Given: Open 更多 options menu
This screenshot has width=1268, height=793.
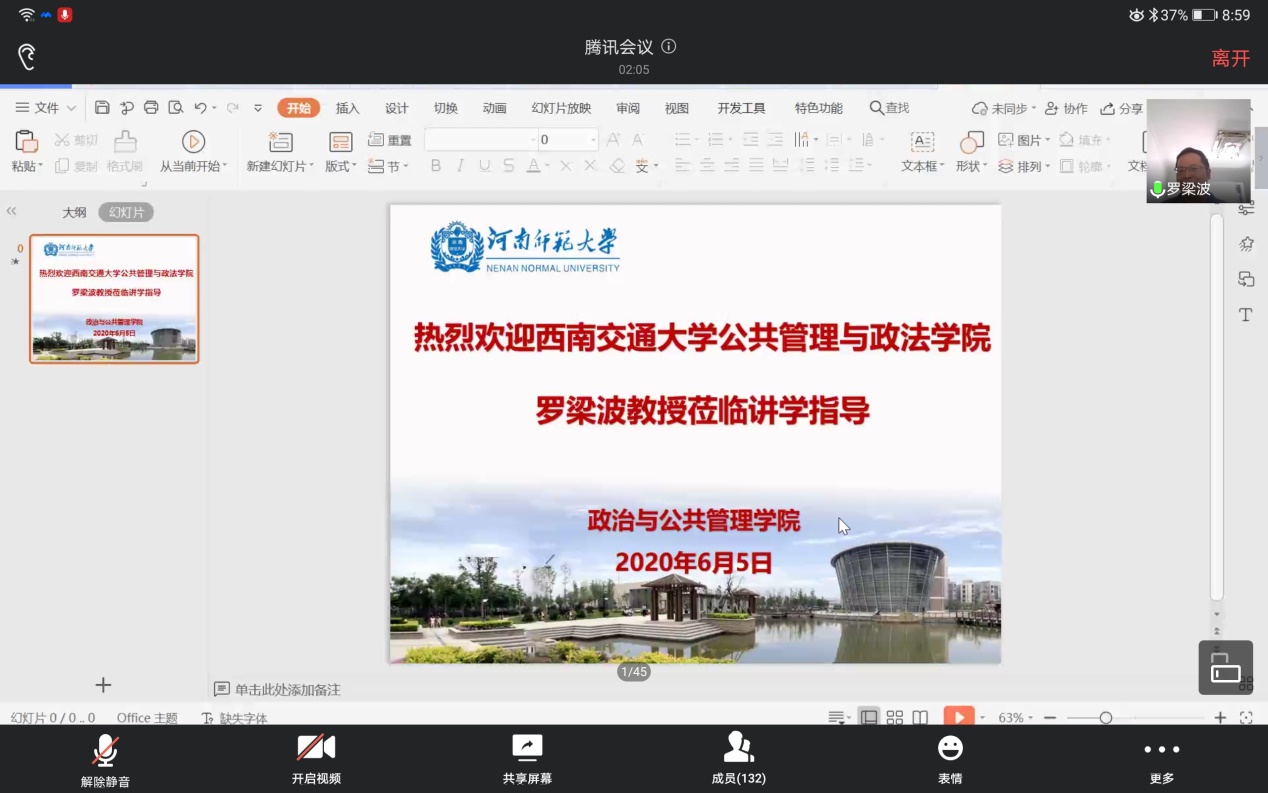Looking at the screenshot, I should click(1161, 759).
